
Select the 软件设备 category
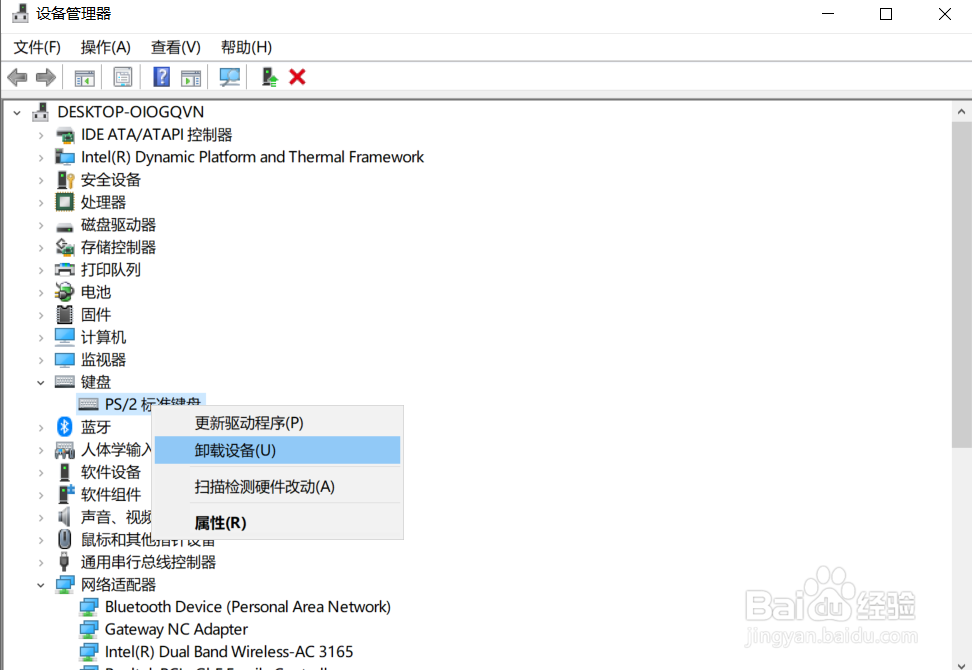111,472
